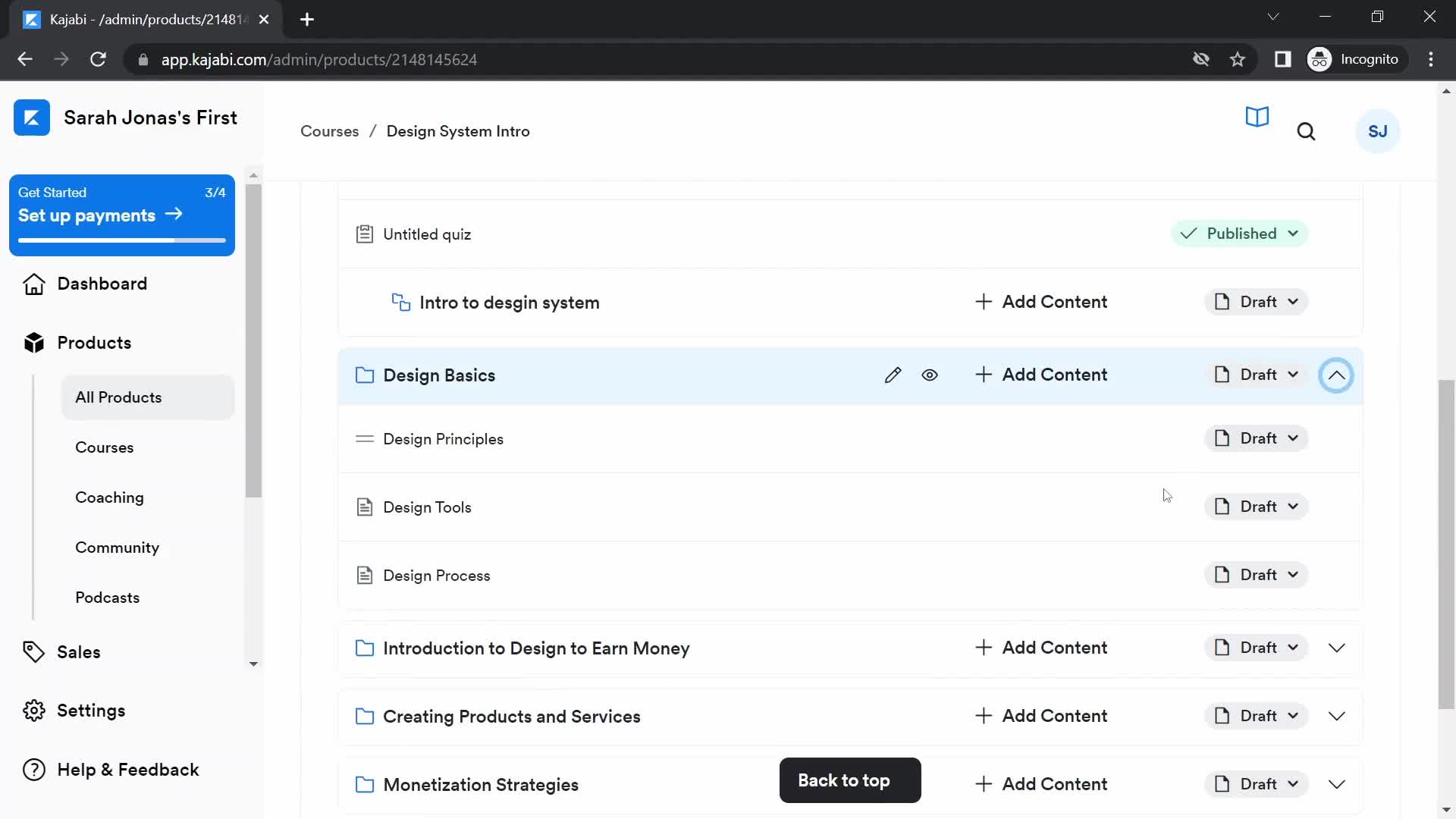Image resolution: width=1456 pixels, height=819 pixels.
Task: Toggle Published status dropdown for Untitled quiz
Action: click(1294, 234)
